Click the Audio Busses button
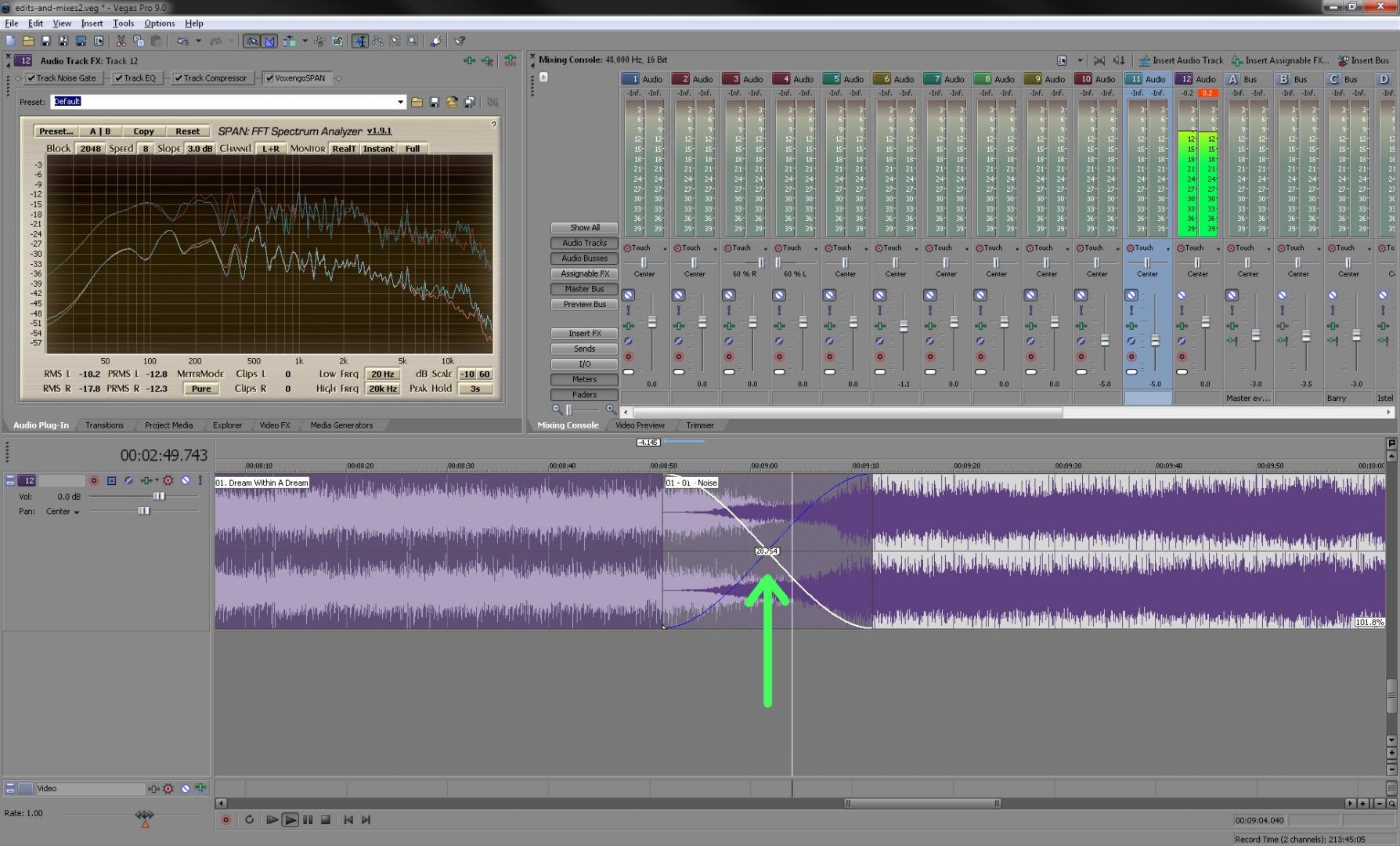This screenshot has width=1400, height=846. (x=584, y=258)
